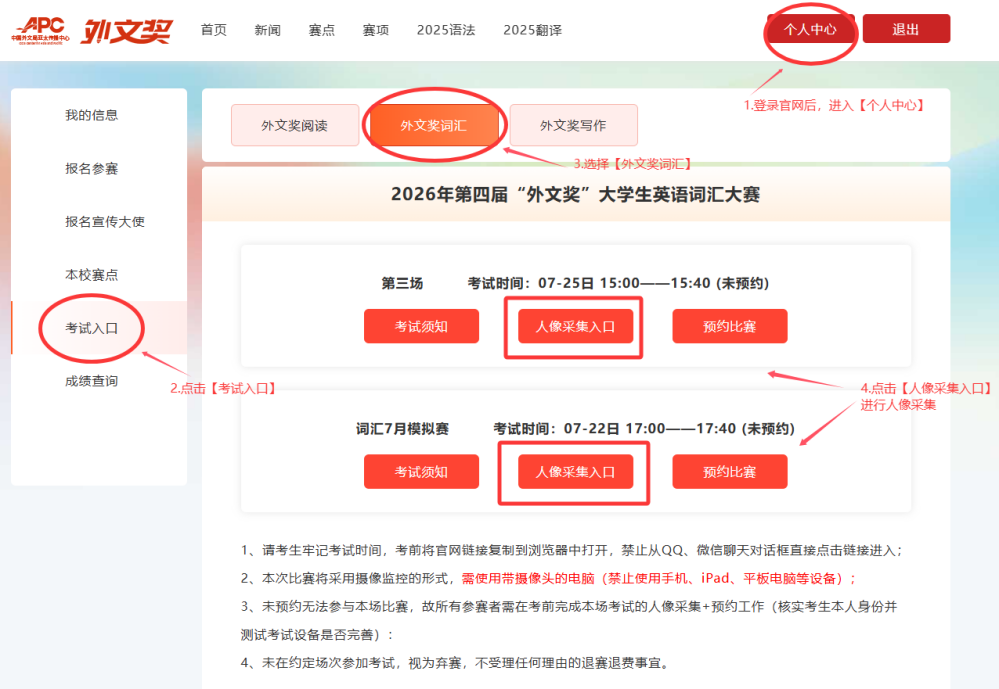The image size is (999, 689).
Task: Click notice line 4 about 视为弃赛
Action: (x=456, y=663)
